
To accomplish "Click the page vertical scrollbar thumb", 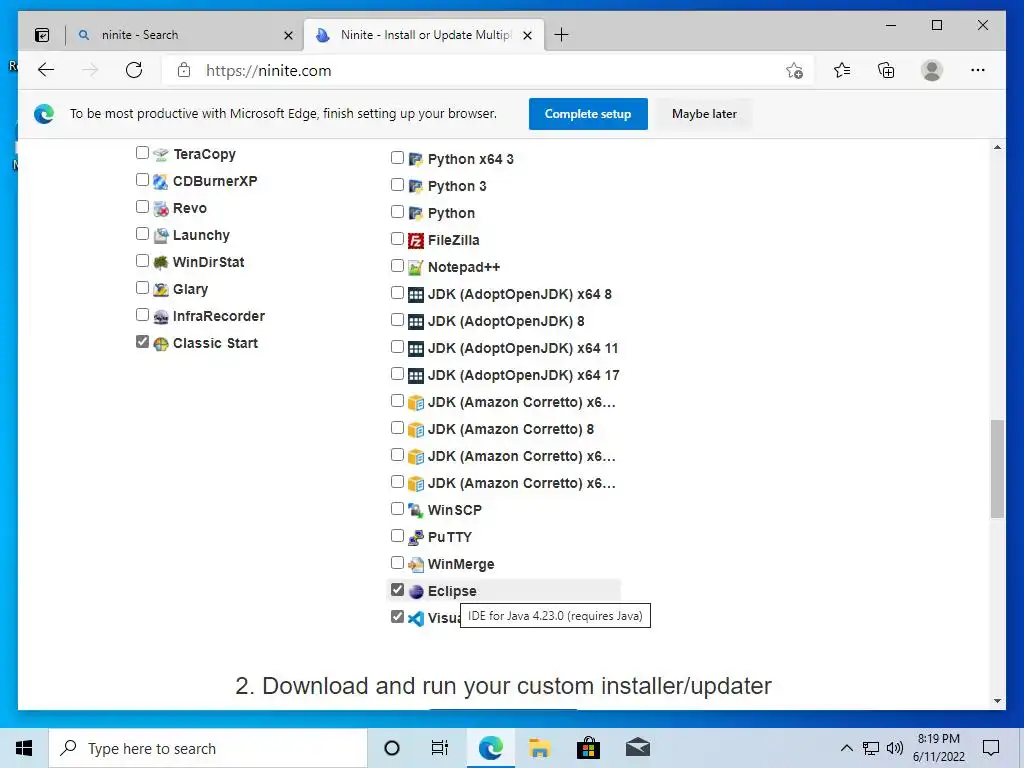I will (x=997, y=469).
